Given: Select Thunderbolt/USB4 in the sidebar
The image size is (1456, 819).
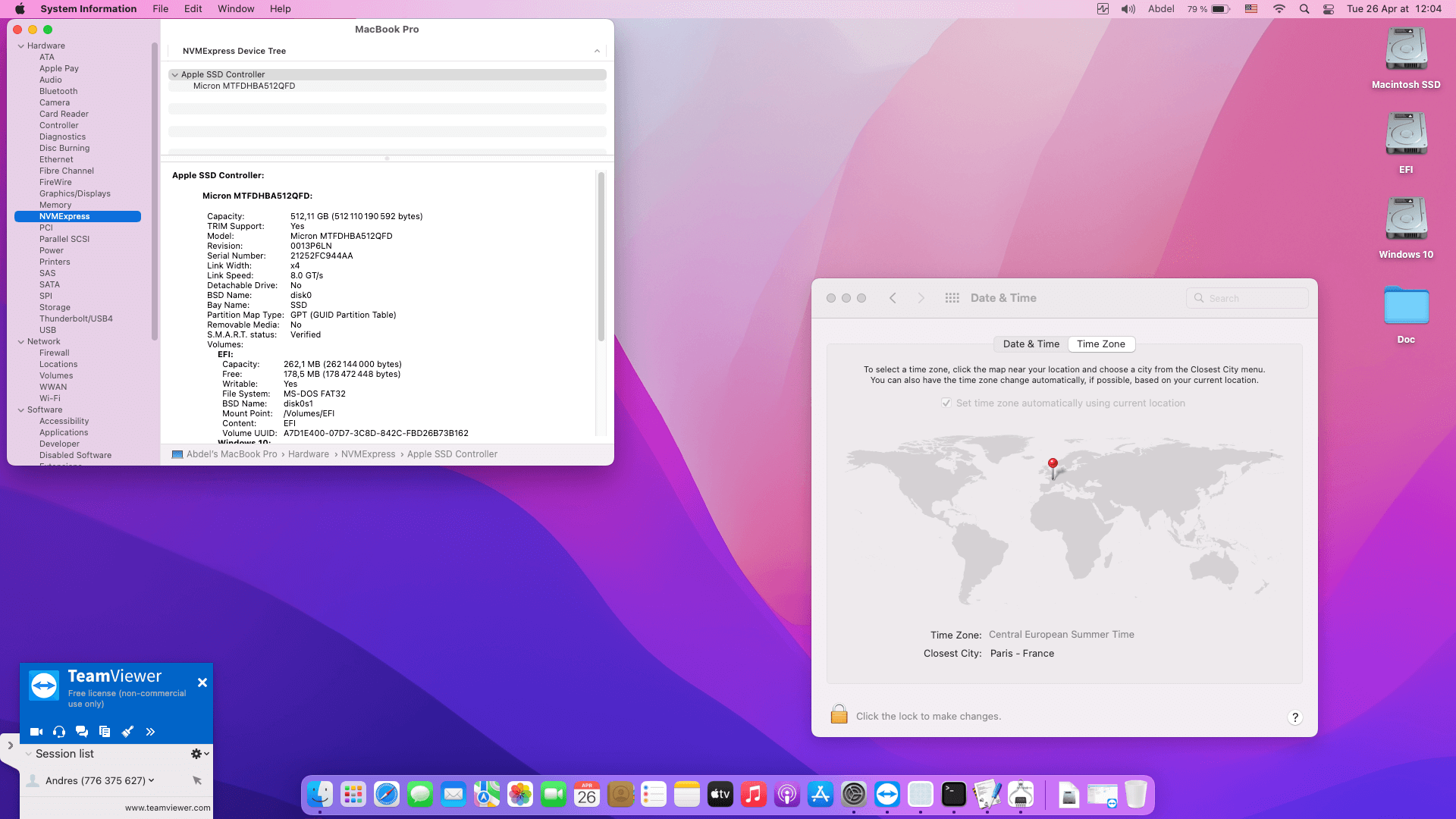Looking at the screenshot, I should [x=77, y=319].
